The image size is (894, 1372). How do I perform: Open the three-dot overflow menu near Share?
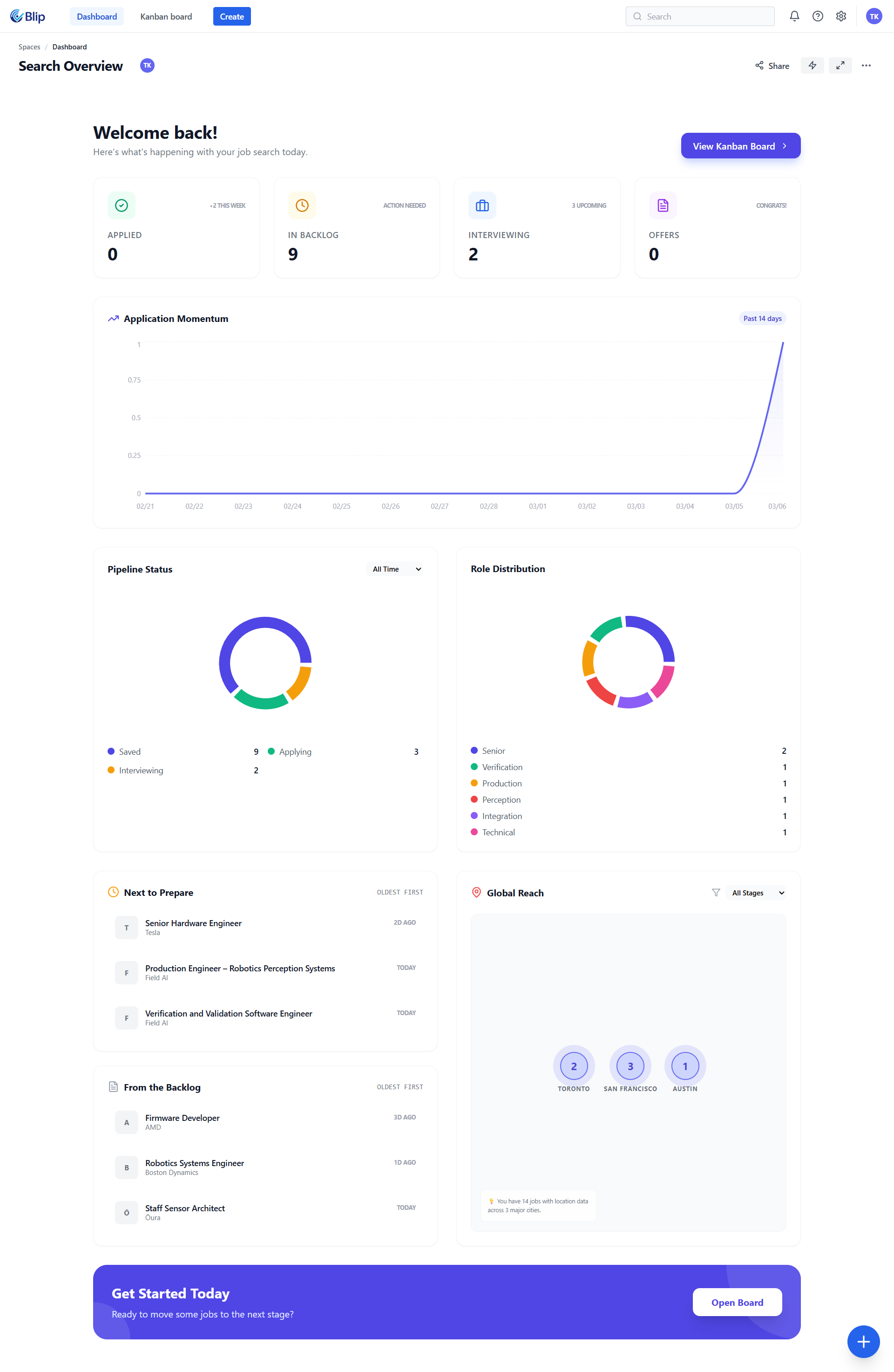pyautogui.click(x=866, y=65)
